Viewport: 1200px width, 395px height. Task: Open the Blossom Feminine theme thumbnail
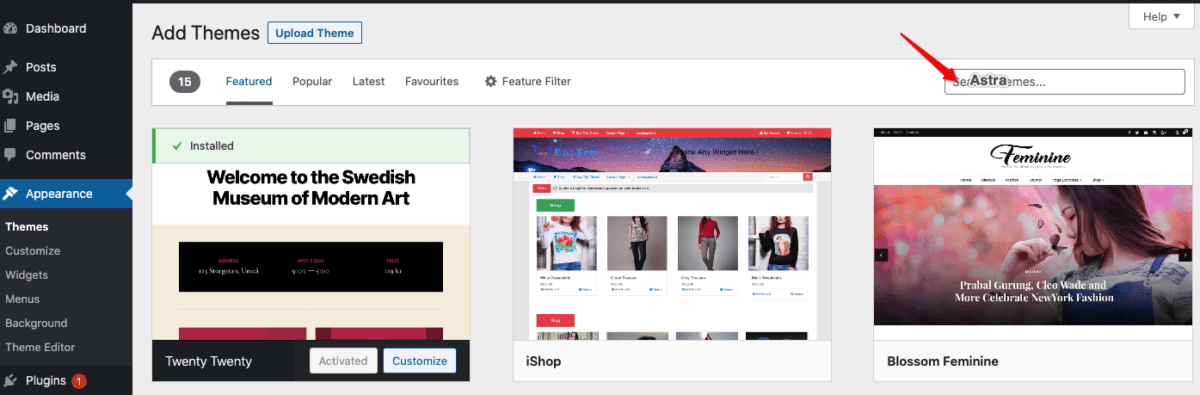(x=1034, y=233)
